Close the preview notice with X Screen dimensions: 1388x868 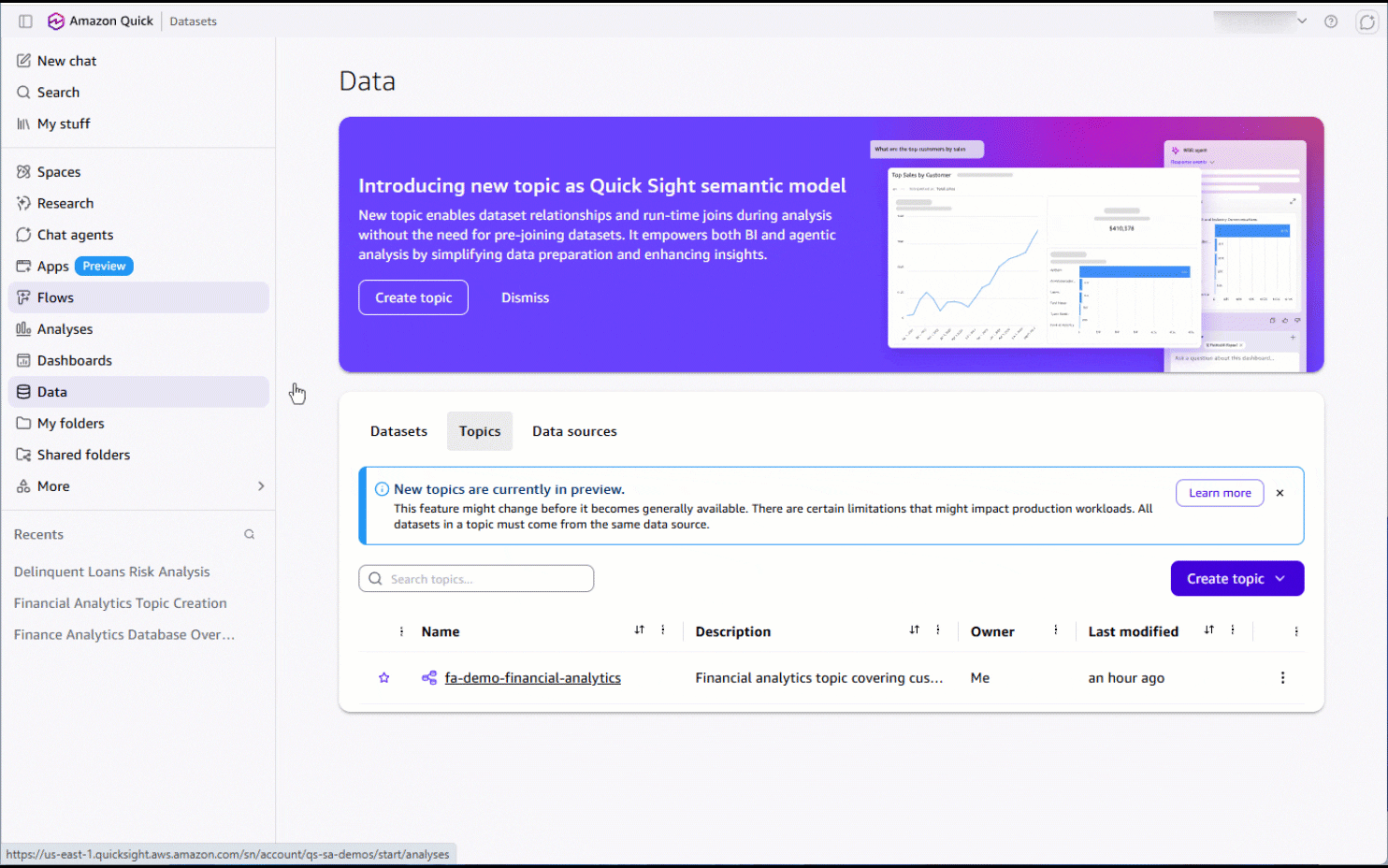[x=1280, y=493]
